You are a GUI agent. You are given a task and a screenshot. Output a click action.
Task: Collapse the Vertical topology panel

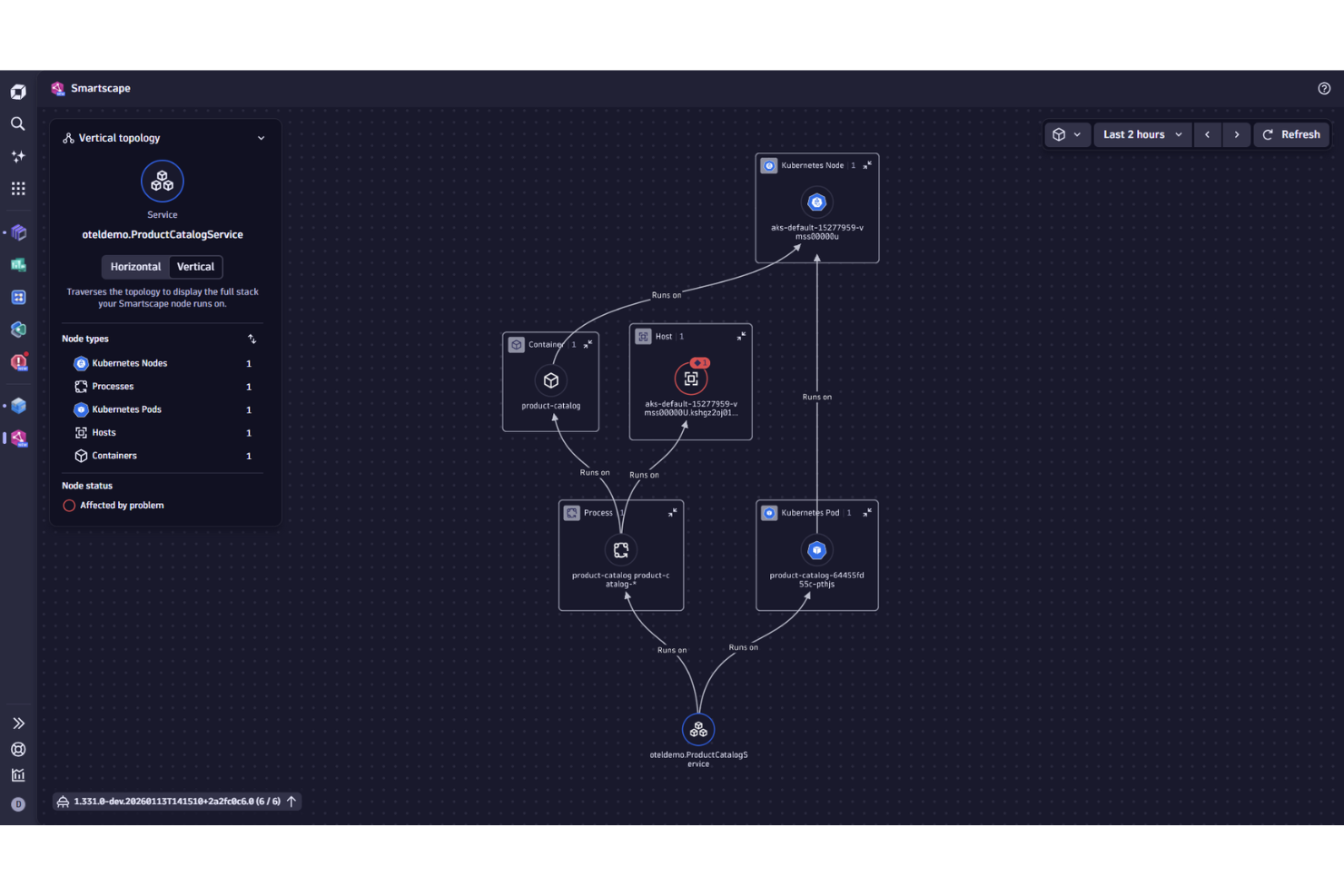coord(262,137)
